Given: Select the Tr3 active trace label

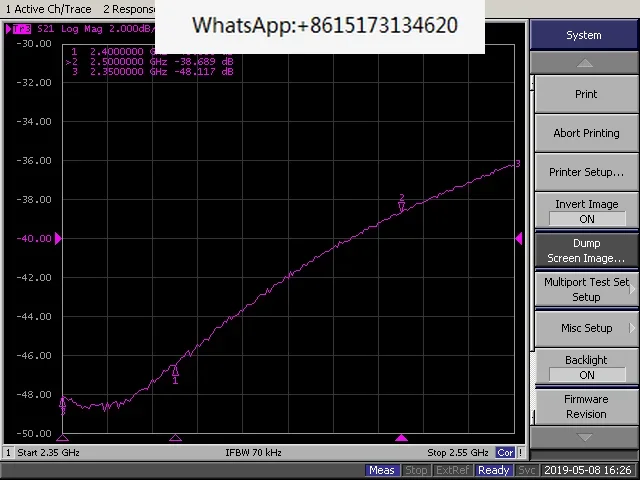Looking at the screenshot, I should pyautogui.click(x=21, y=29).
